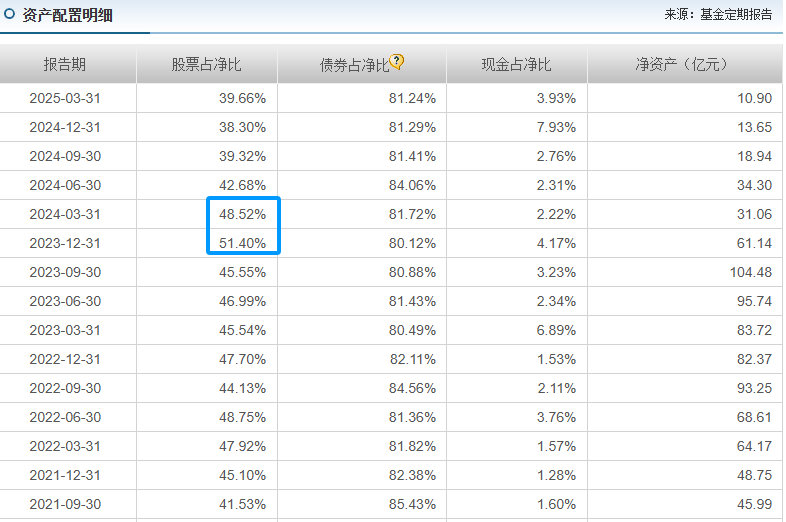Screen dimensions: 786x522
Task: Click stock ratio value 39.66%
Action: pyautogui.click(x=242, y=98)
